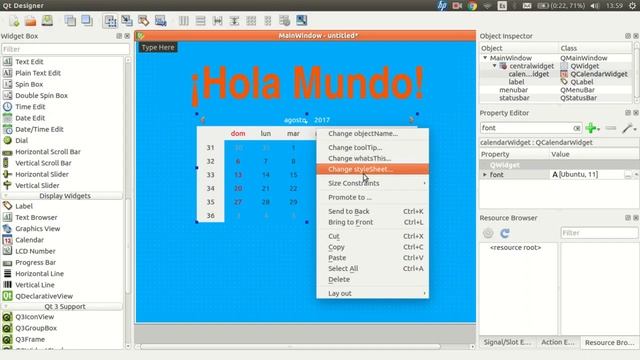Expand the font property row
This screenshot has width=640, height=360.
pos(484,175)
